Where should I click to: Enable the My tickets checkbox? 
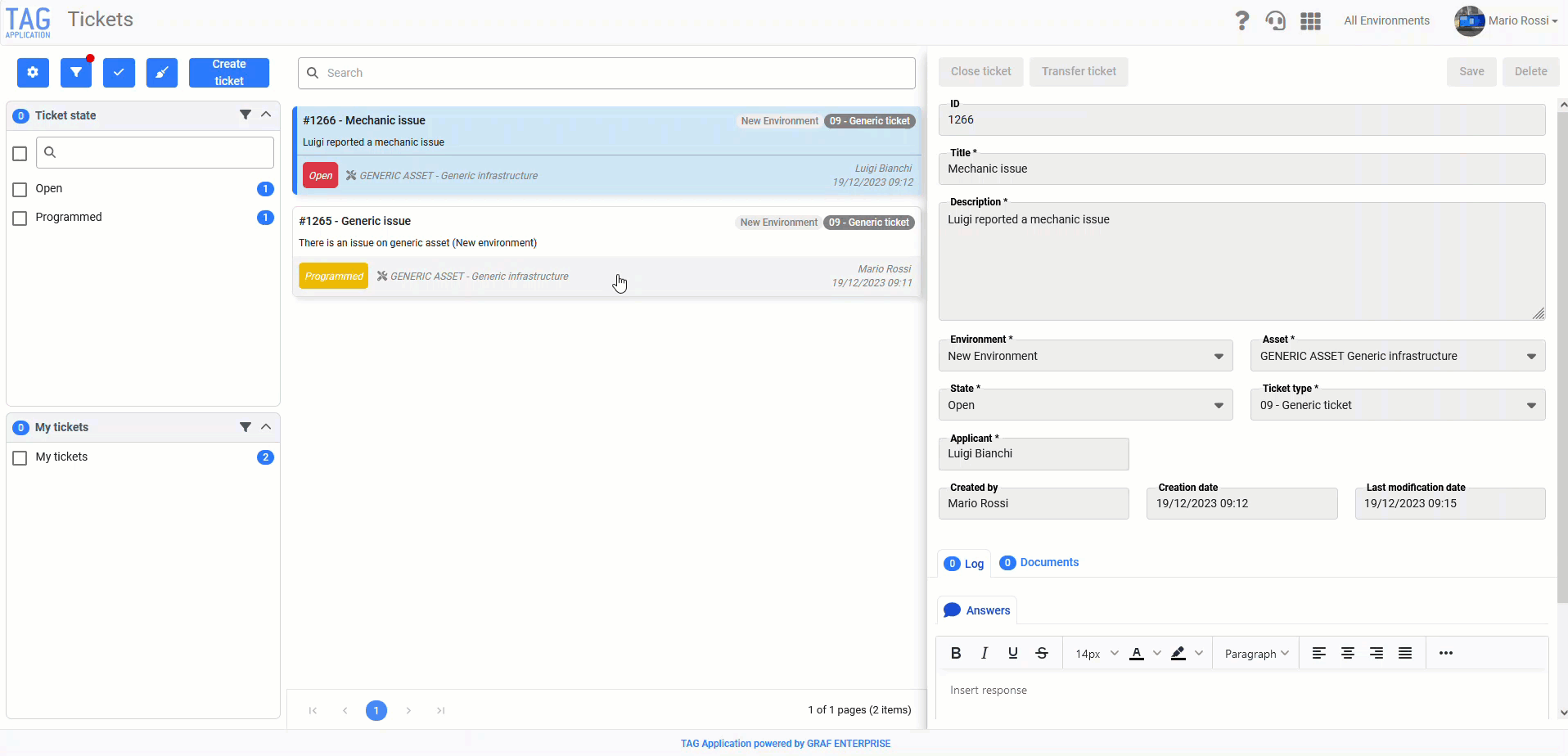click(x=20, y=458)
